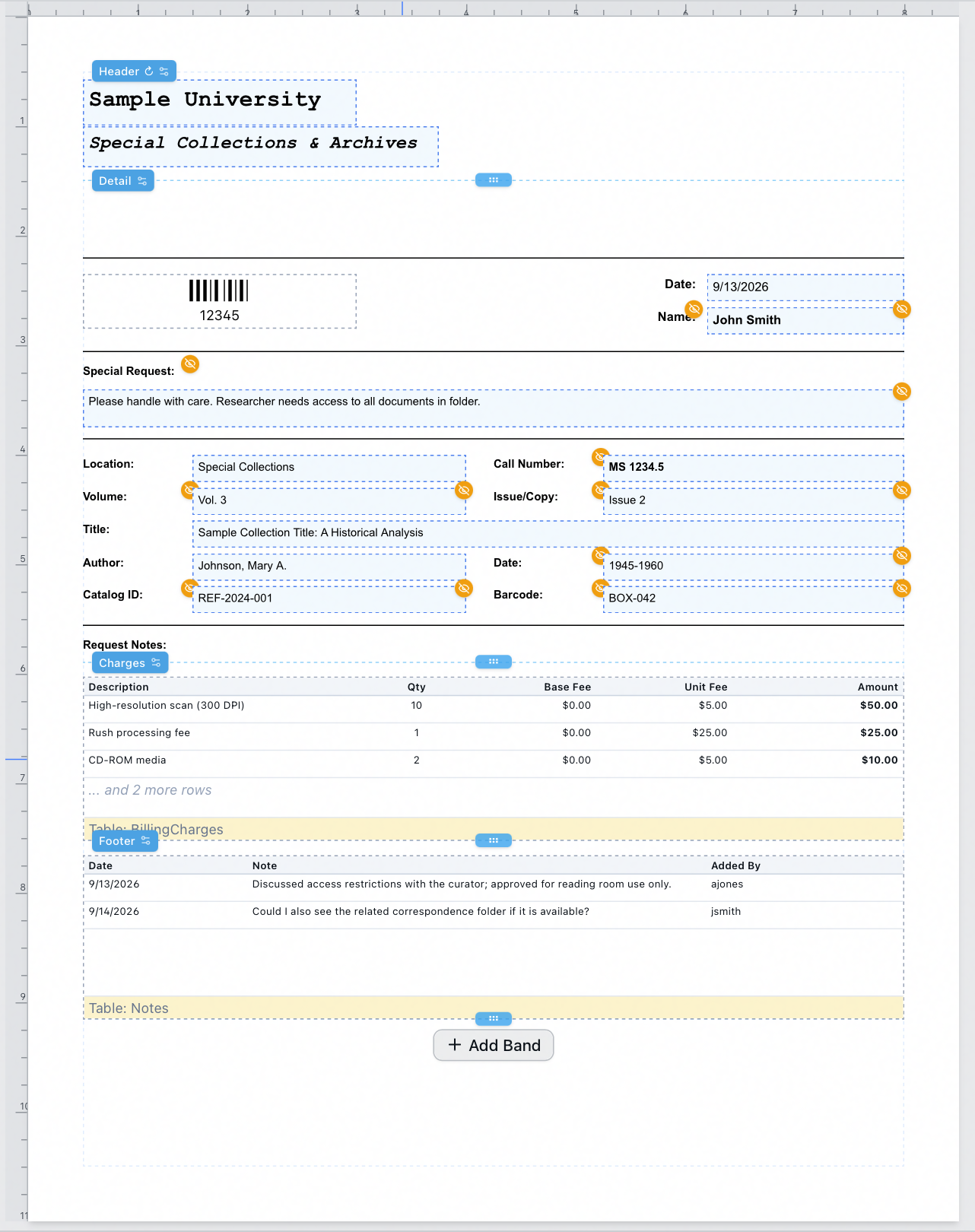
Task: Toggle hidden-eye badge on John Smith field
Action: (902, 309)
